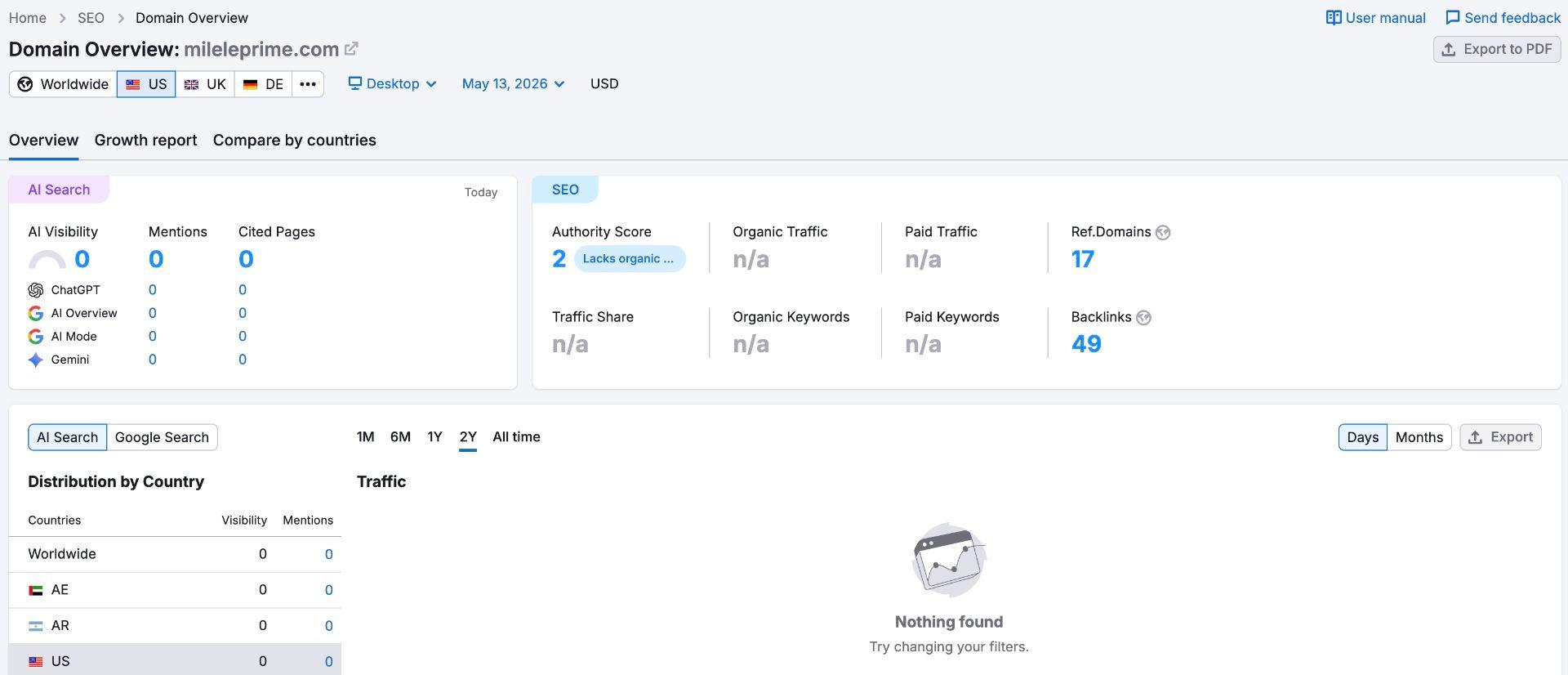The width and height of the screenshot is (1568, 675).
Task: Click the Cited Pages total value 0
Action: tap(246, 259)
